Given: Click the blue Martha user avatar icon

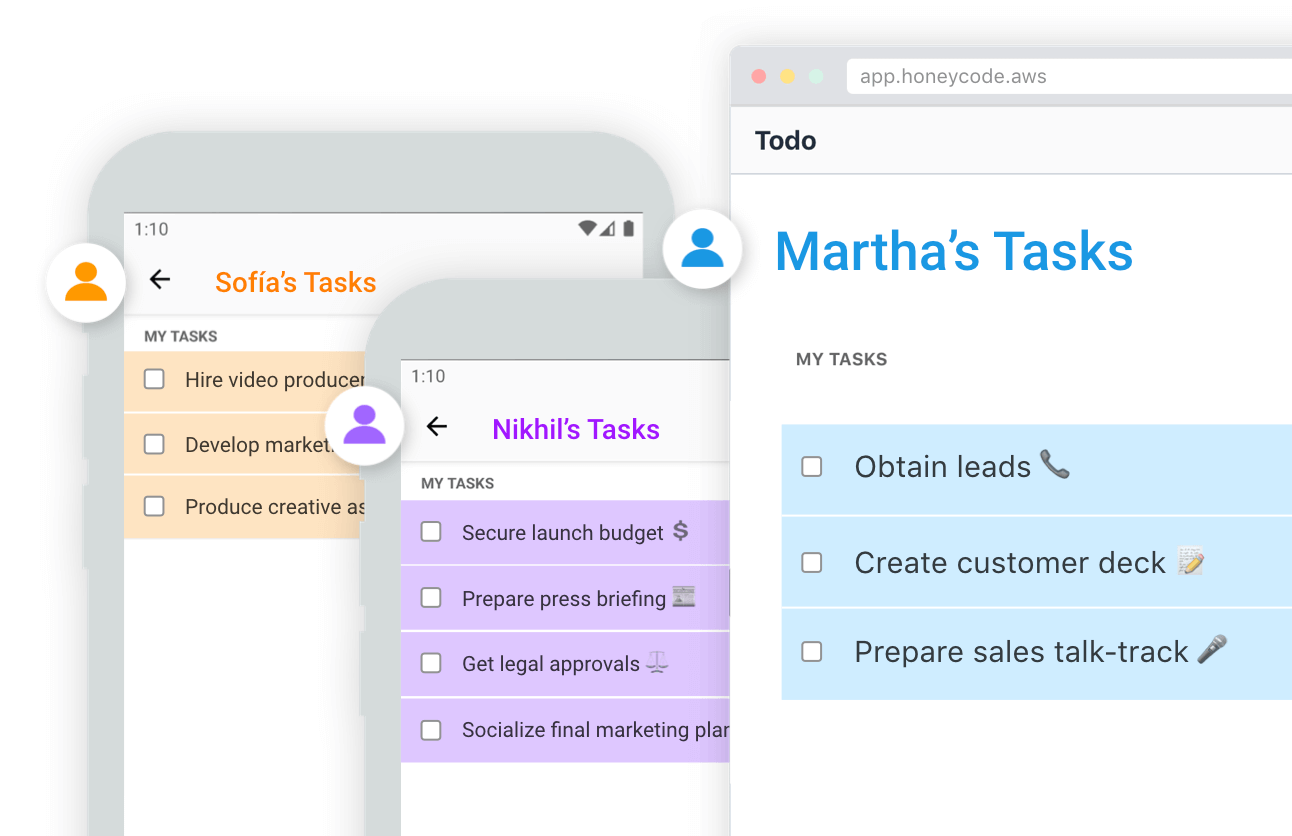Looking at the screenshot, I should pos(702,248).
